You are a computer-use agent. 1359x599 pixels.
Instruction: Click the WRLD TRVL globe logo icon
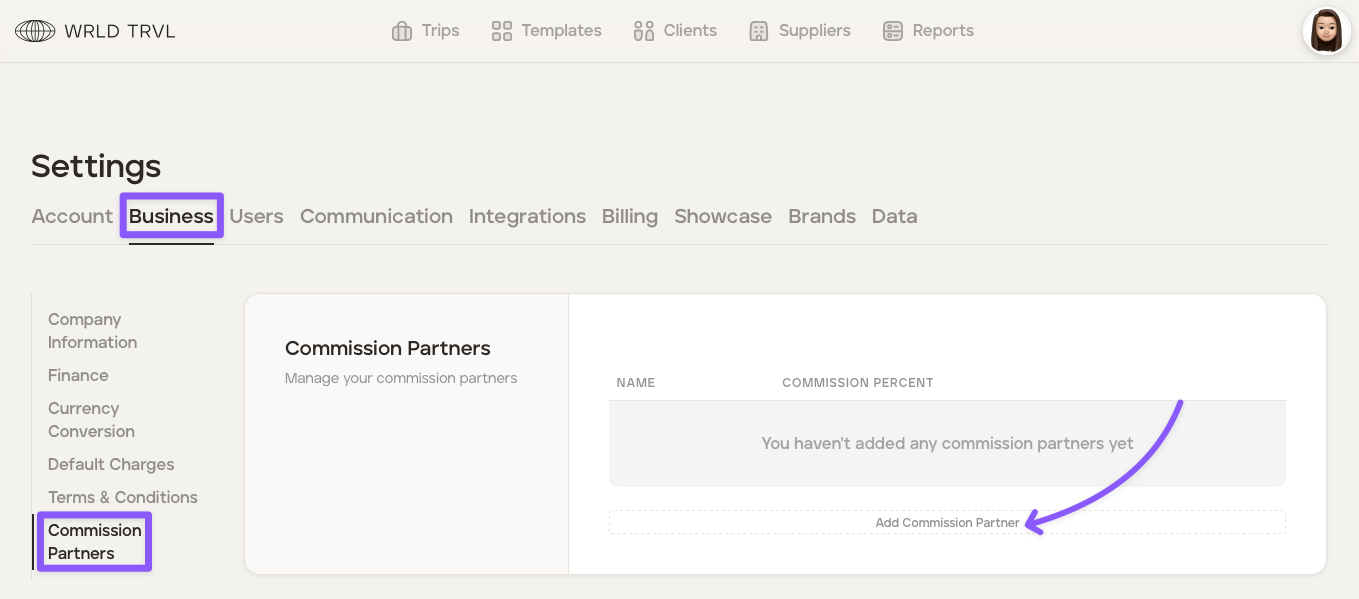(x=35, y=31)
